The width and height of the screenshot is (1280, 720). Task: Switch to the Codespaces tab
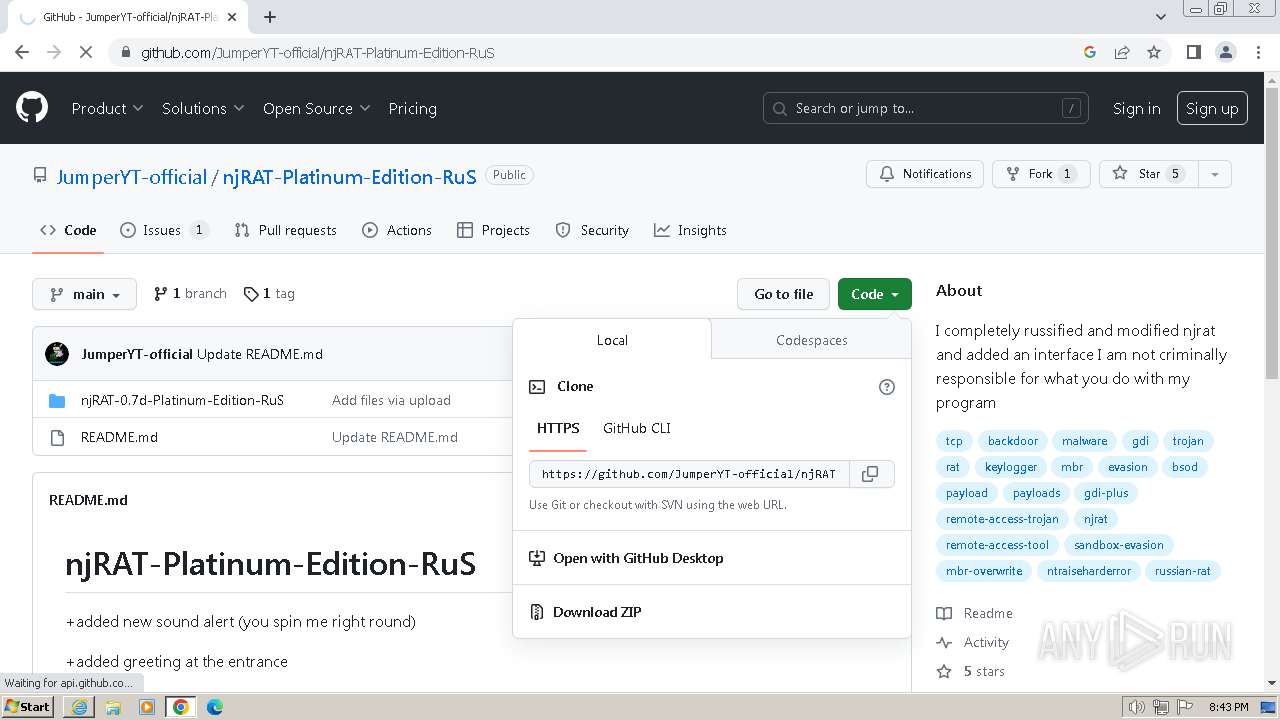point(811,340)
